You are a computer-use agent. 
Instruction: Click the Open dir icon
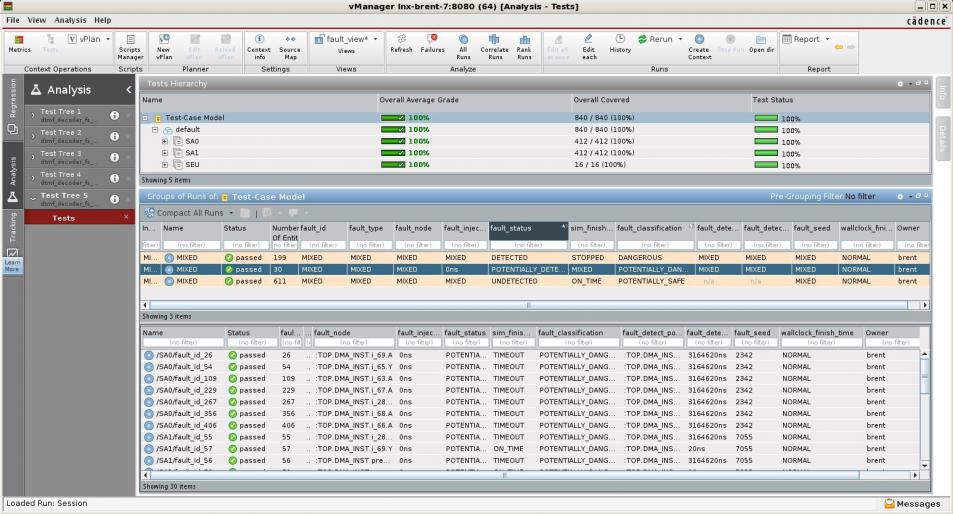(761, 44)
